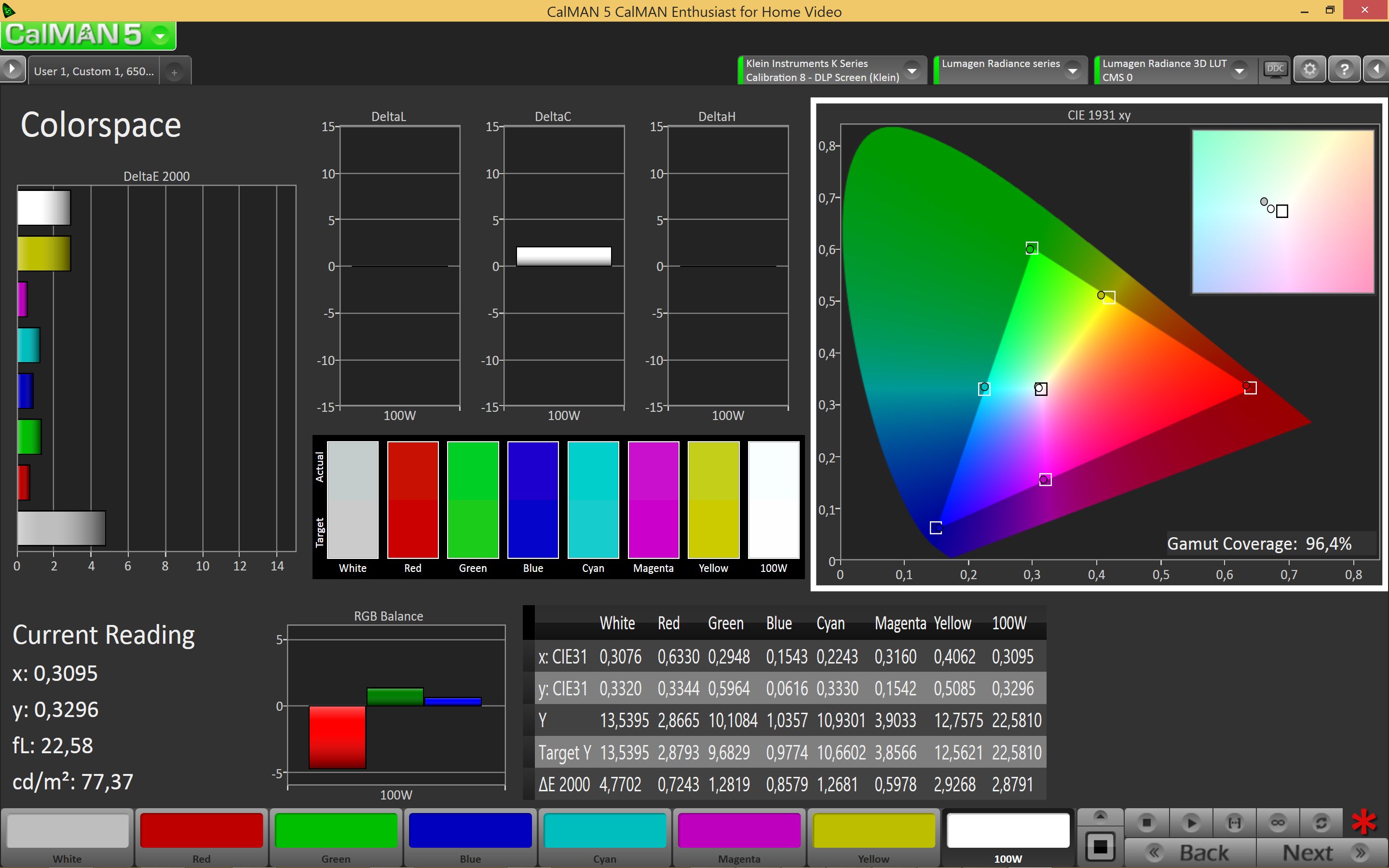This screenshot has width=1389, height=868.
Task: Add a new tab with plus button
Action: 174,72
